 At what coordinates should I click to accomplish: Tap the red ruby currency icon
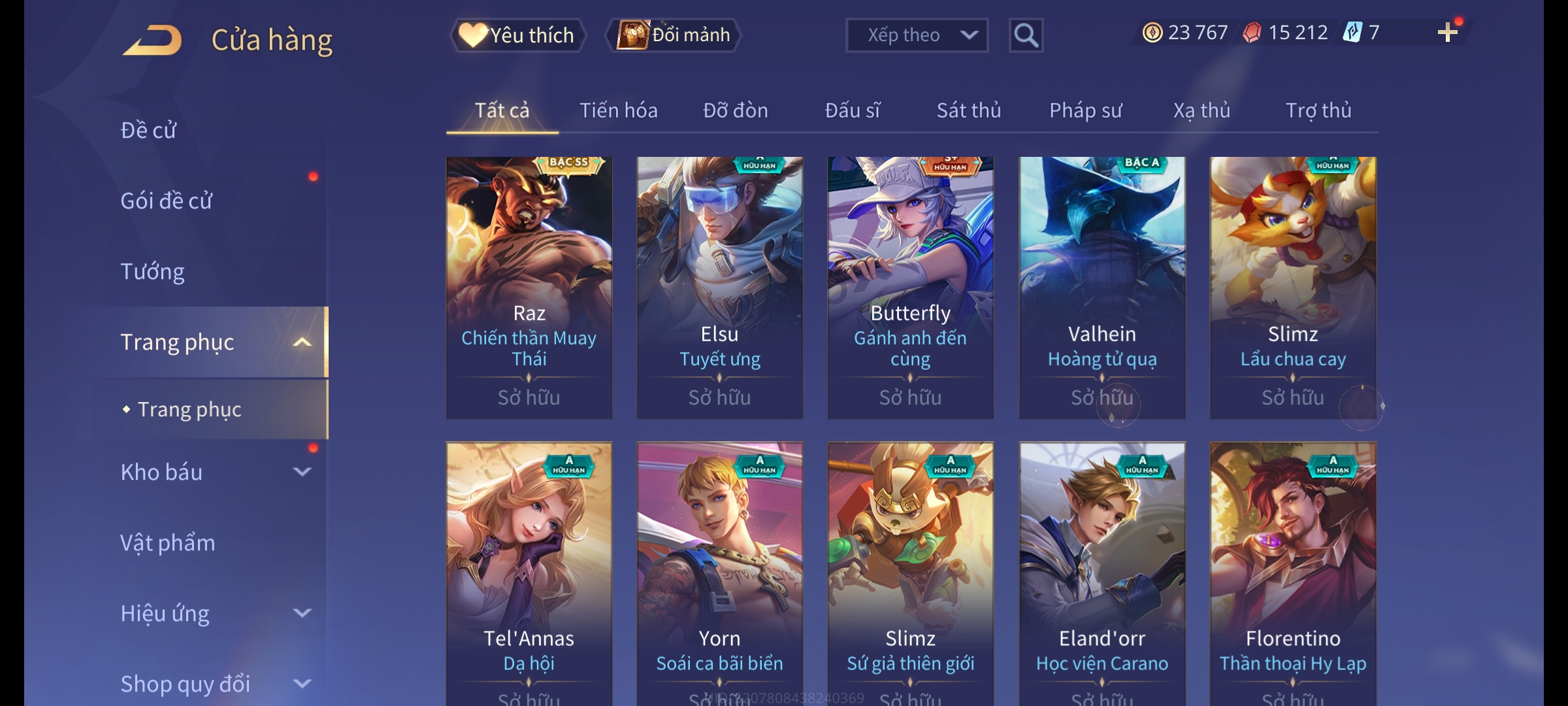pyautogui.click(x=1252, y=32)
